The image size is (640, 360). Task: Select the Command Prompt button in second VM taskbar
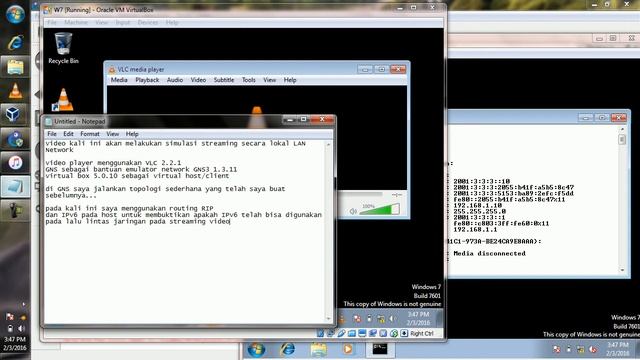tap(380, 349)
